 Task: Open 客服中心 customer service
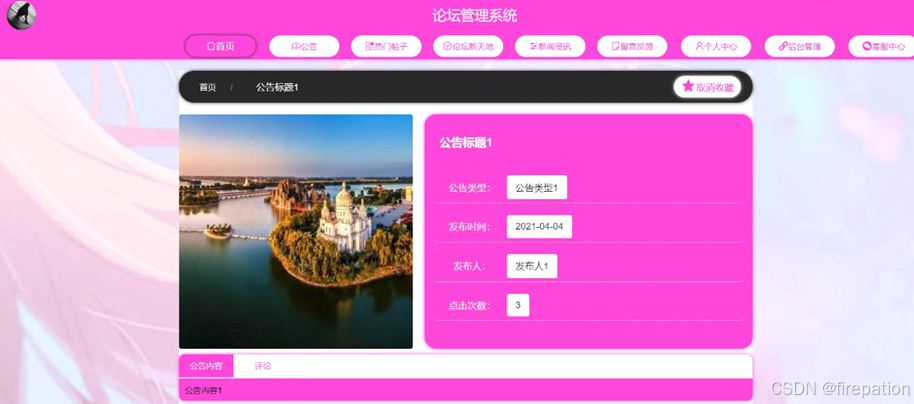[x=883, y=46]
